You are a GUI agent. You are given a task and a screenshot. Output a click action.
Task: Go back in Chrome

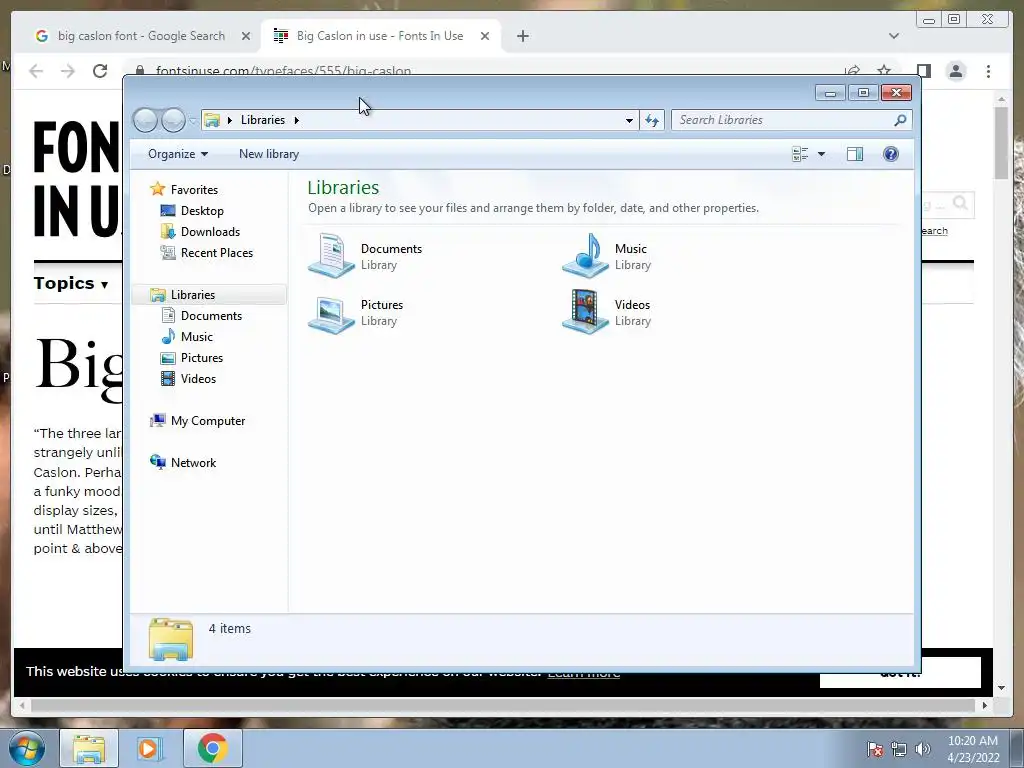[36, 71]
